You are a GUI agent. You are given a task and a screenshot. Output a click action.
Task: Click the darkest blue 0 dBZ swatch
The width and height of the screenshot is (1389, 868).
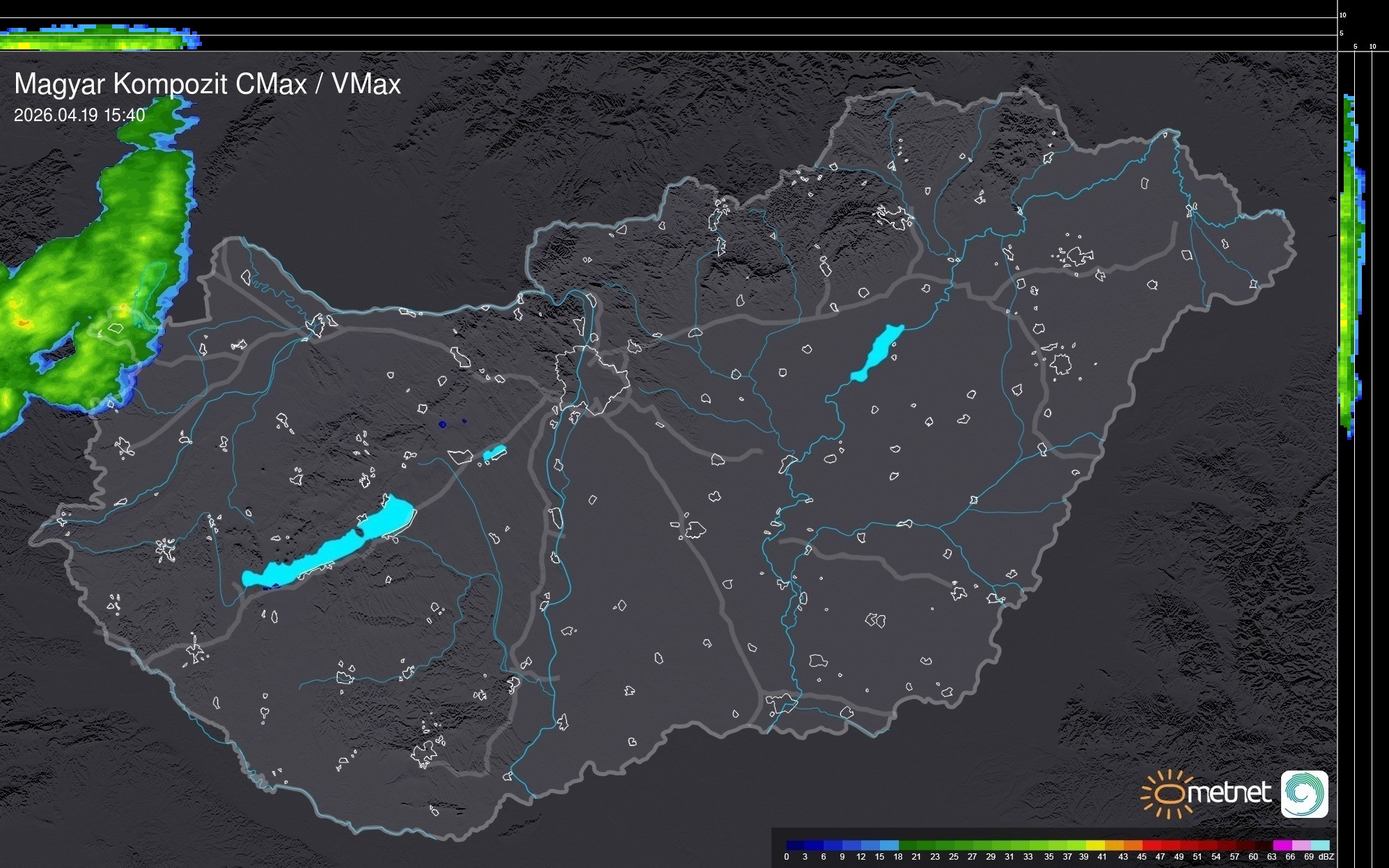[x=796, y=845]
